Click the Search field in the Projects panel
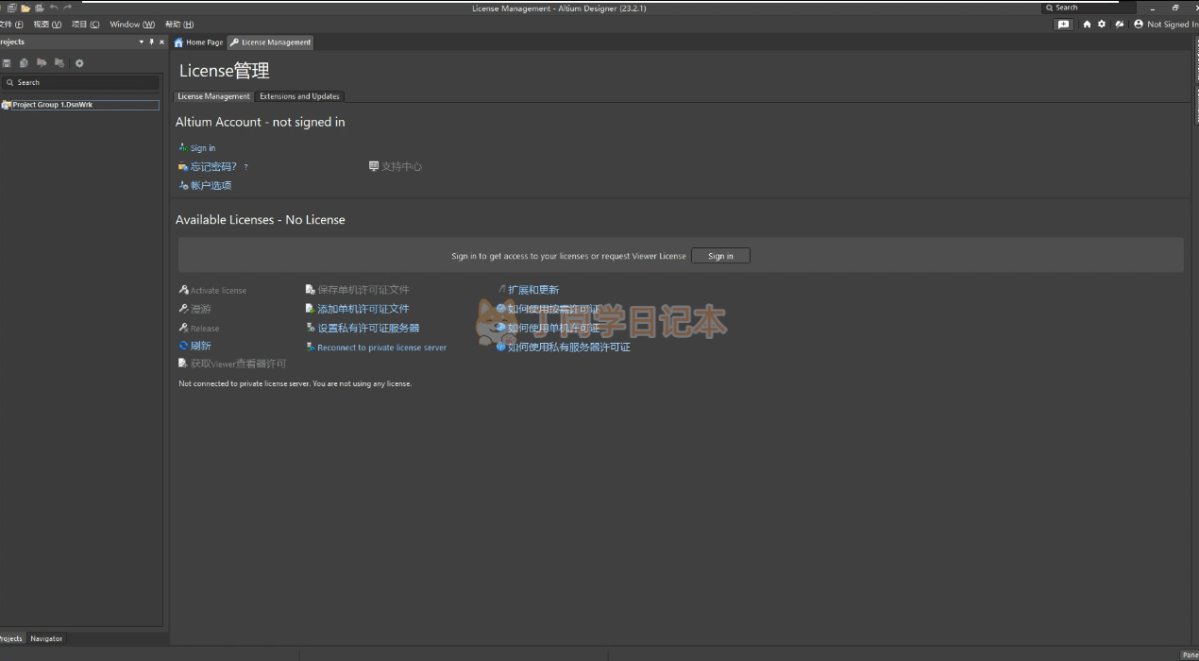This screenshot has width=1199, height=661. [x=81, y=83]
